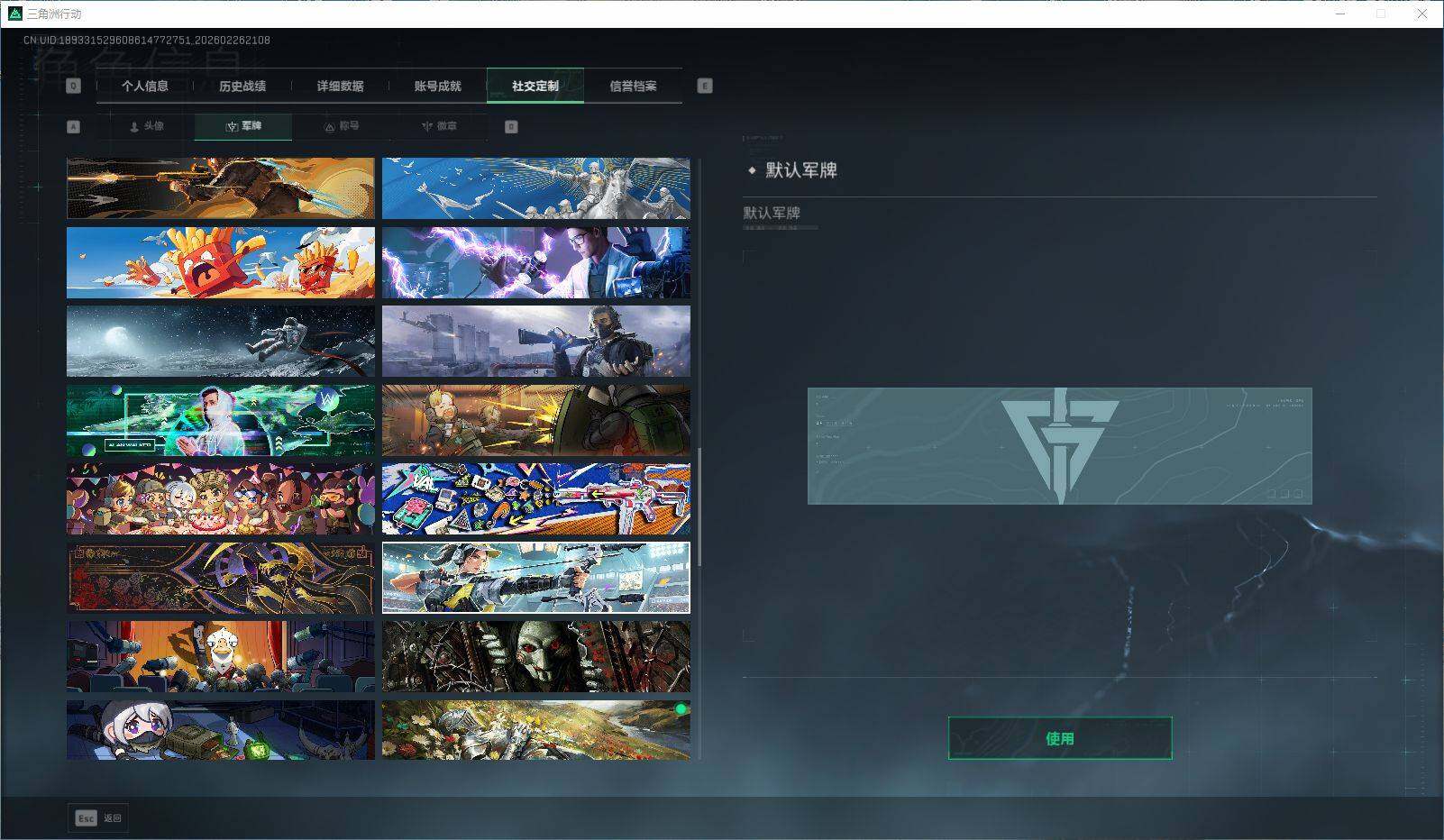Select the sniper soldier dog tag
Viewport: 1444px width, 840px height.
pyautogui.click(x=221, y=188)
